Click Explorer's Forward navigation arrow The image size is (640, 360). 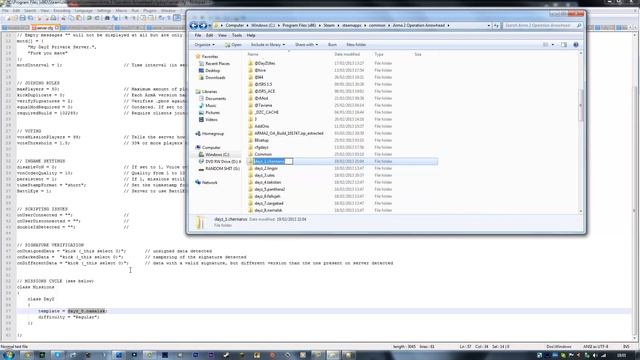coord(203,26)
